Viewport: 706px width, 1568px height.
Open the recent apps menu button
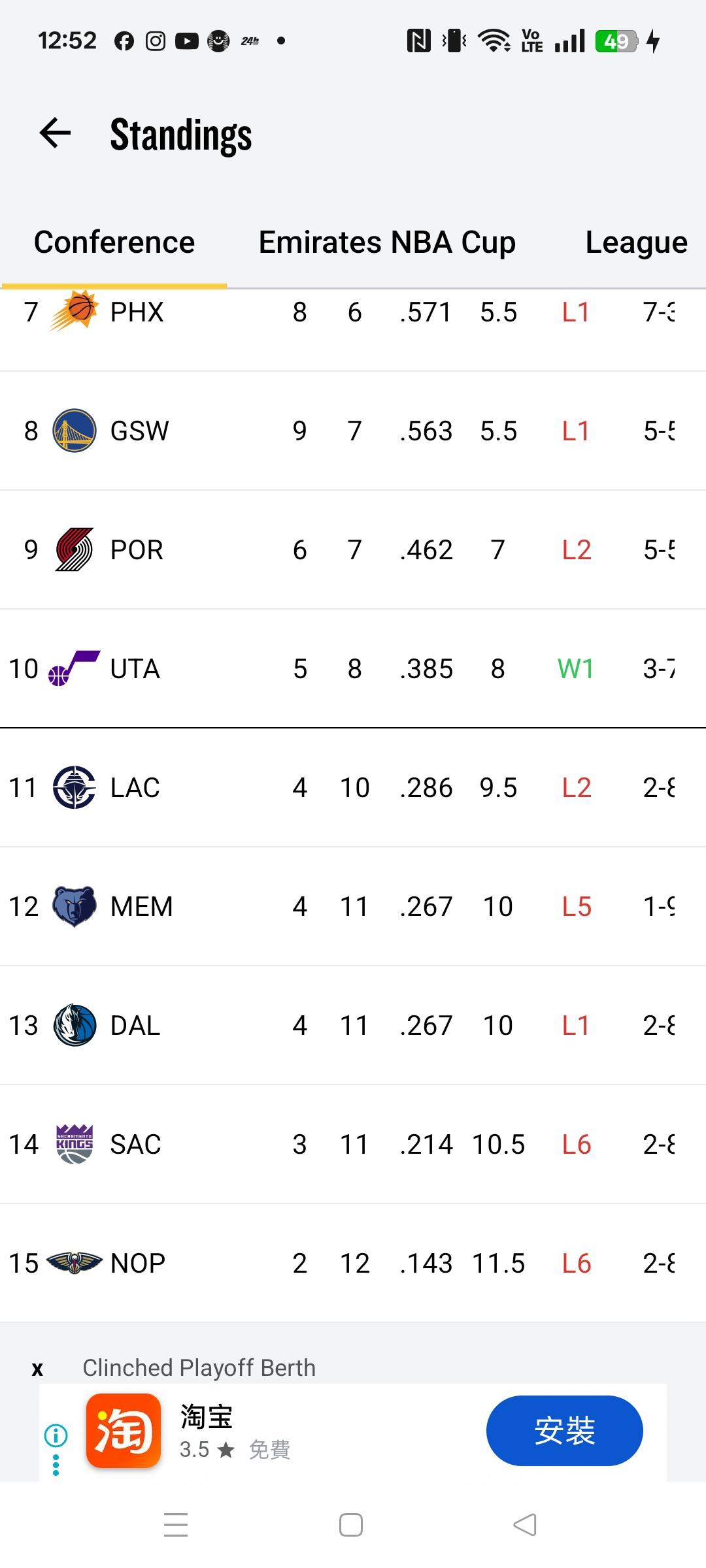[176, 1525]
